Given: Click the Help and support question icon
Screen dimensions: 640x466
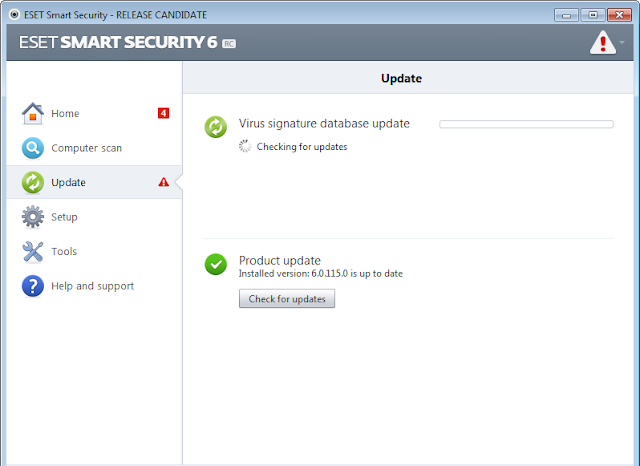Looking at the screenshot, I should click(x=33, y=286).
